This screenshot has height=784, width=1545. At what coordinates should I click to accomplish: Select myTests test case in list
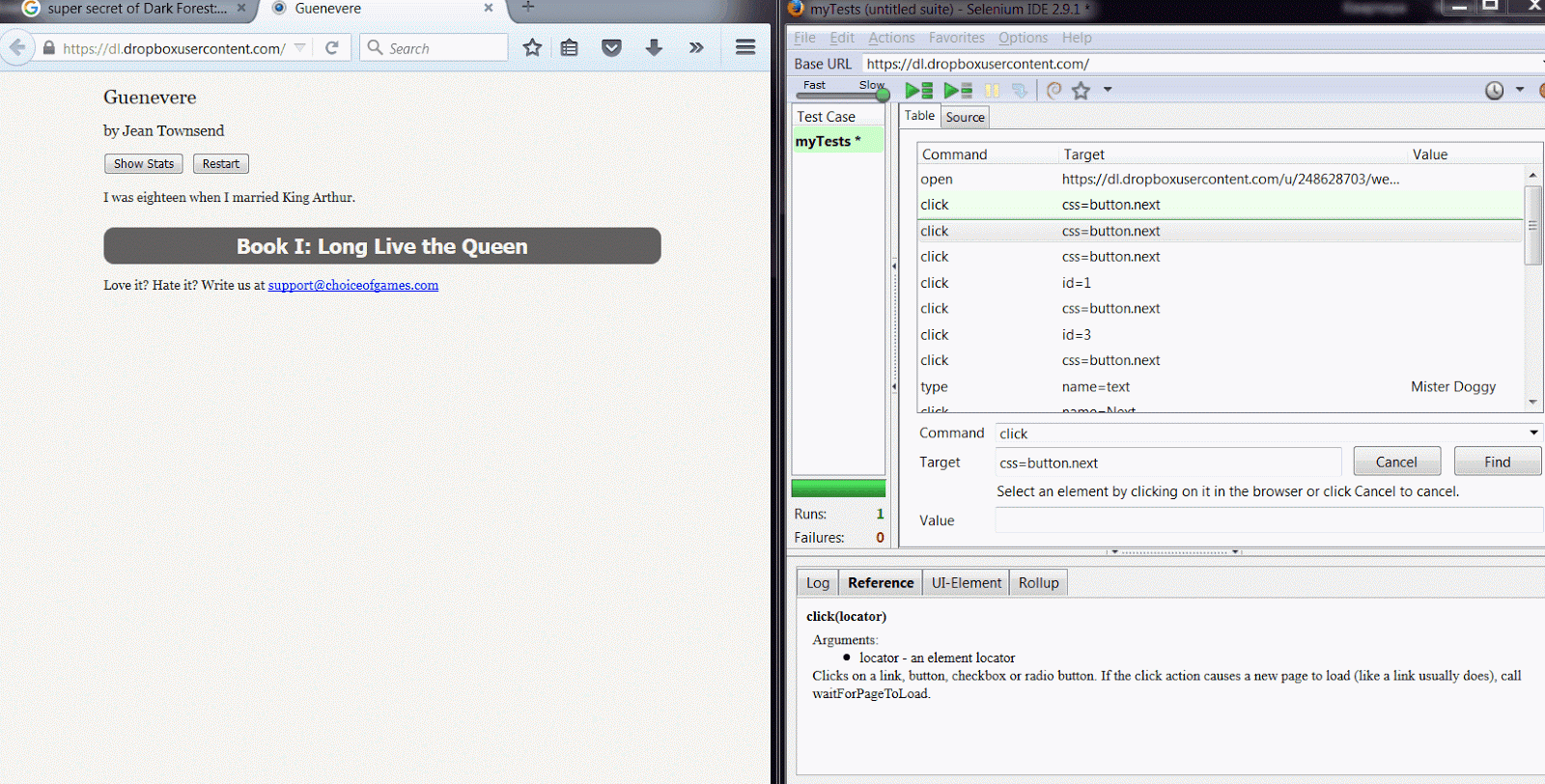tap(838, 141)
